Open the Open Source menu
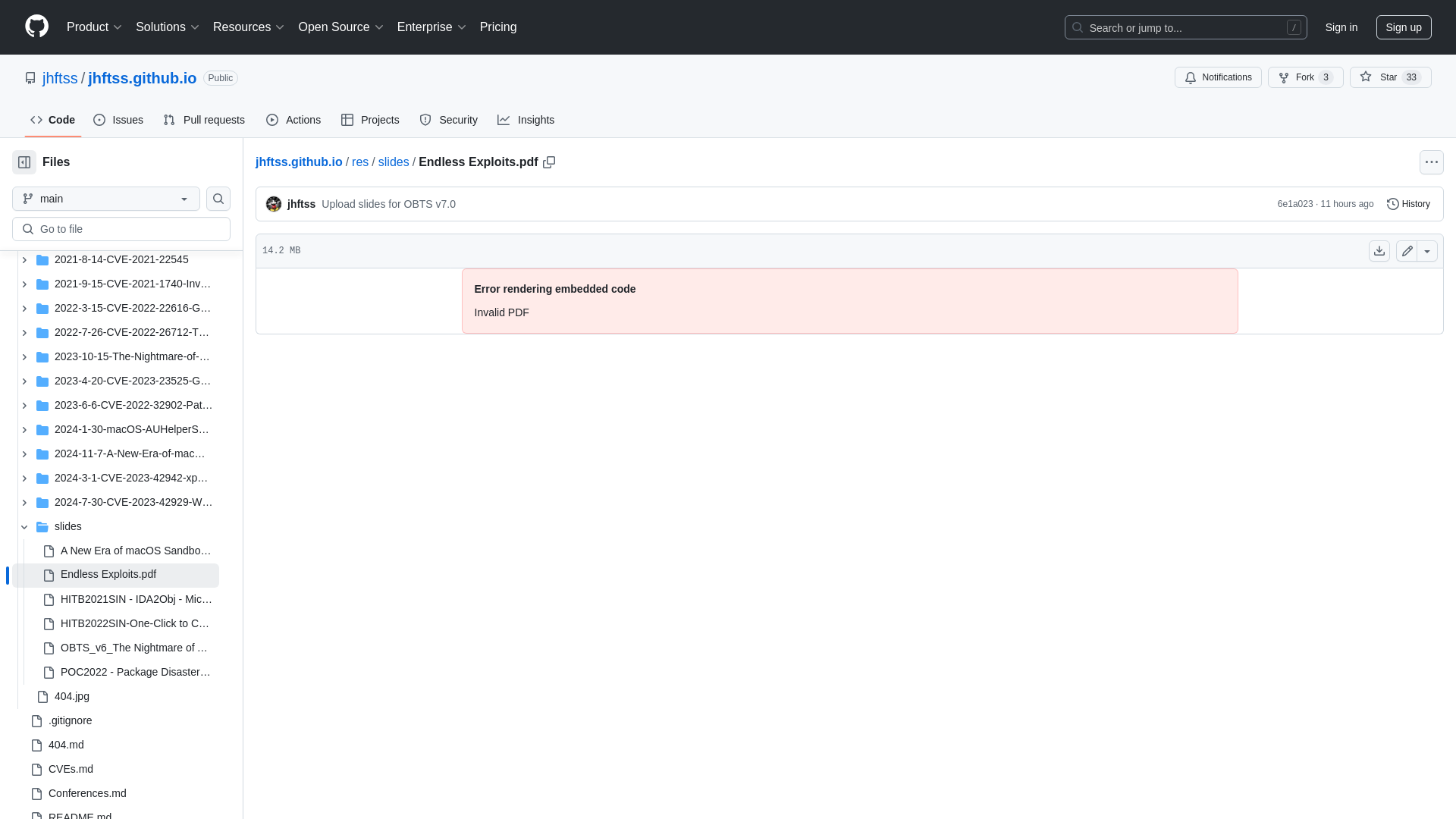This screenshot has width=1456, height=819. coord(341,27)
